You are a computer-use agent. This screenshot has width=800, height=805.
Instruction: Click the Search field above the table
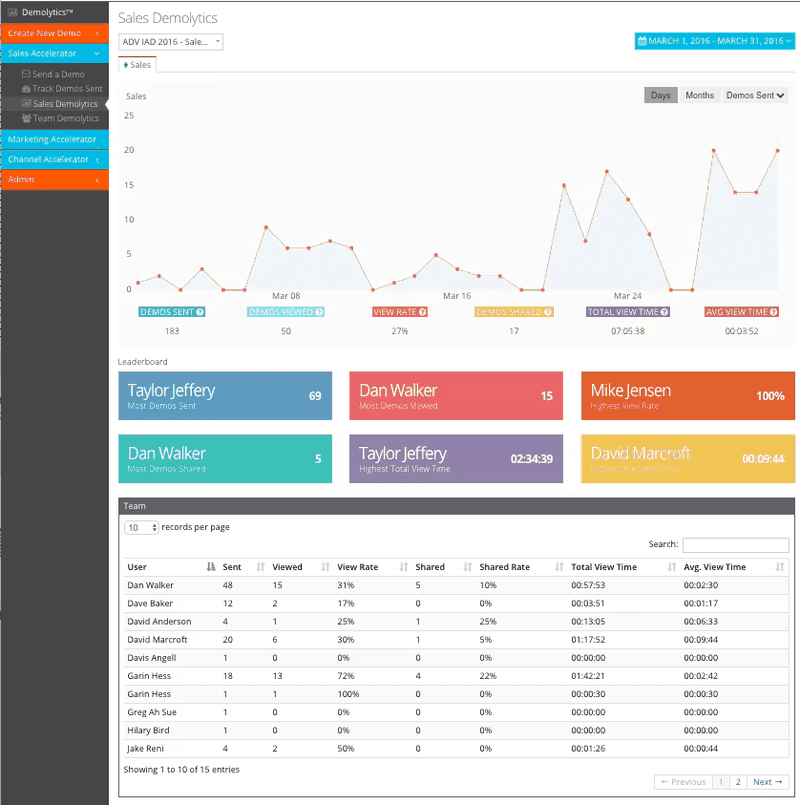[736, 544]
